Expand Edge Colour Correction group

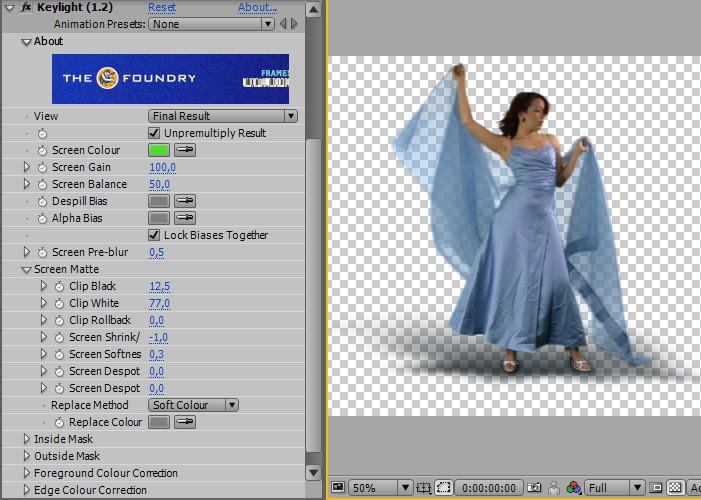point(26,490)
